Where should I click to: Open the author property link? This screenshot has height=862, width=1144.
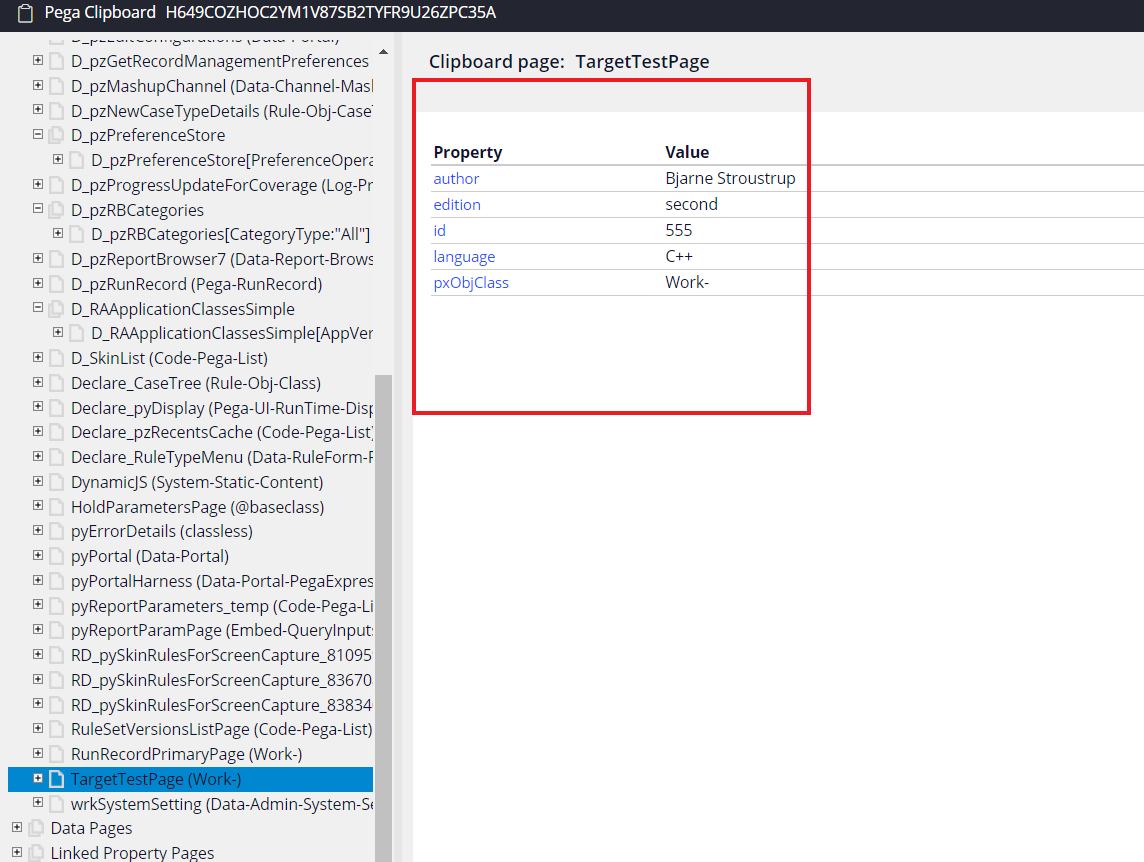(456, 179)
